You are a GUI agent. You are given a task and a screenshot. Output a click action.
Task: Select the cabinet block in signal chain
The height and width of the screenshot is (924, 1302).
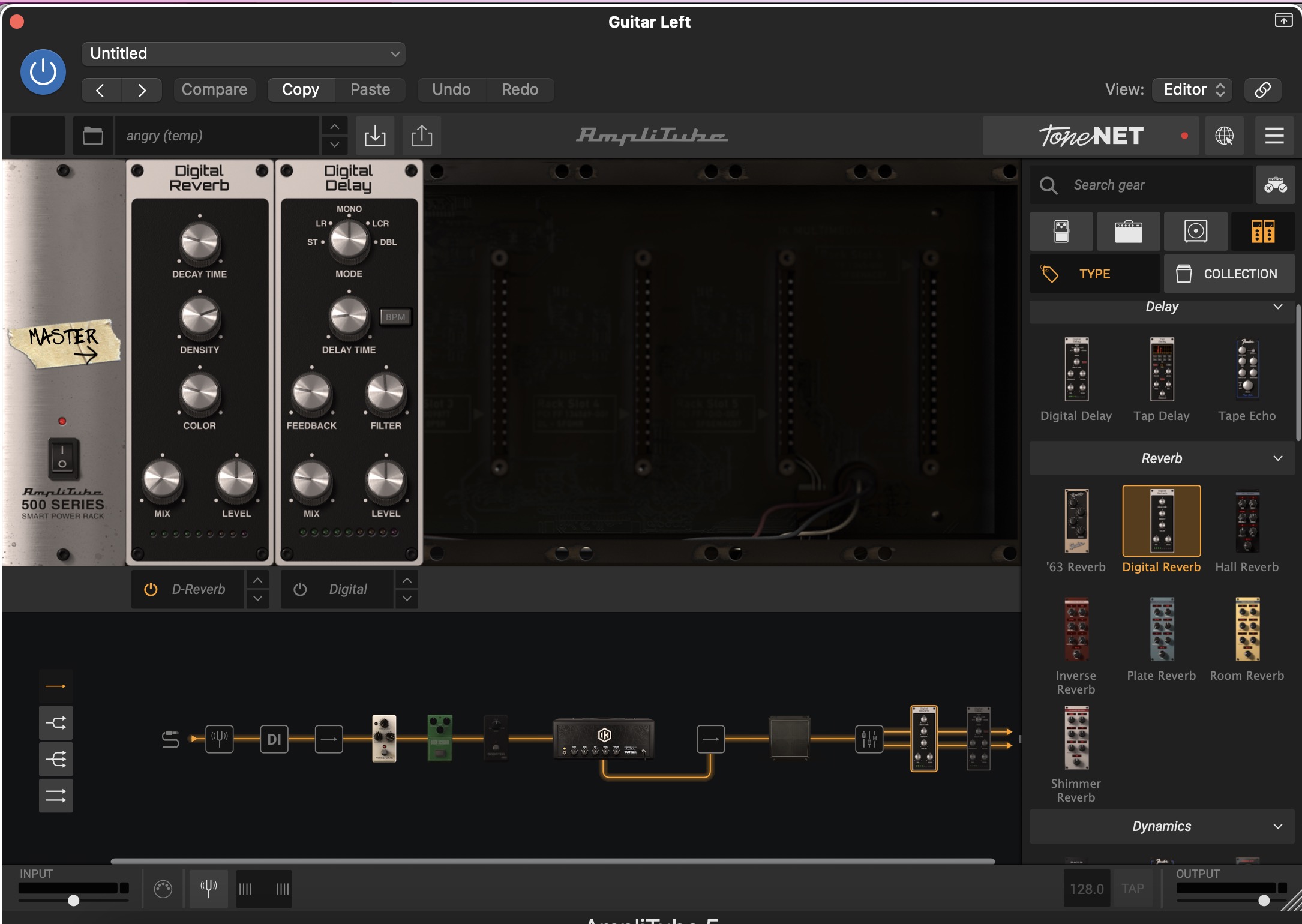790,737
